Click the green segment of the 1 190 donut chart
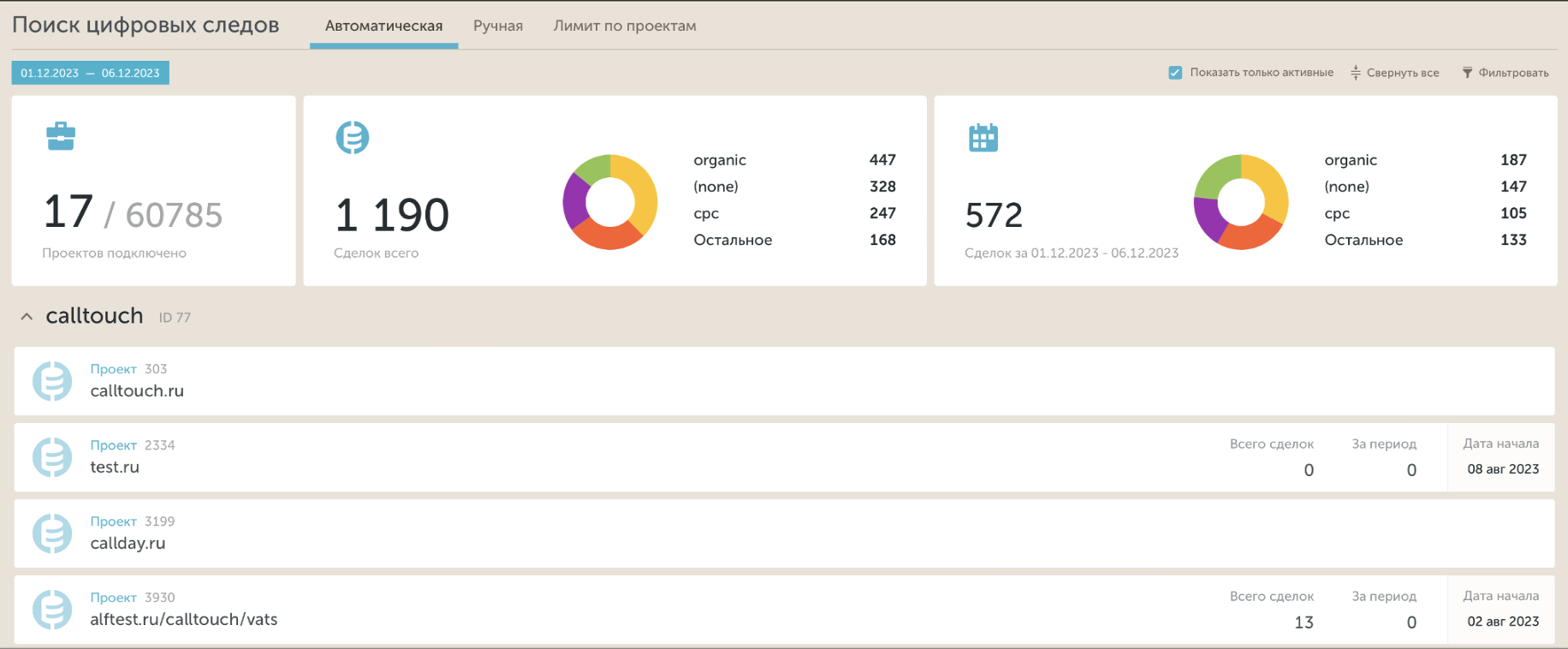 coord(593,170)
